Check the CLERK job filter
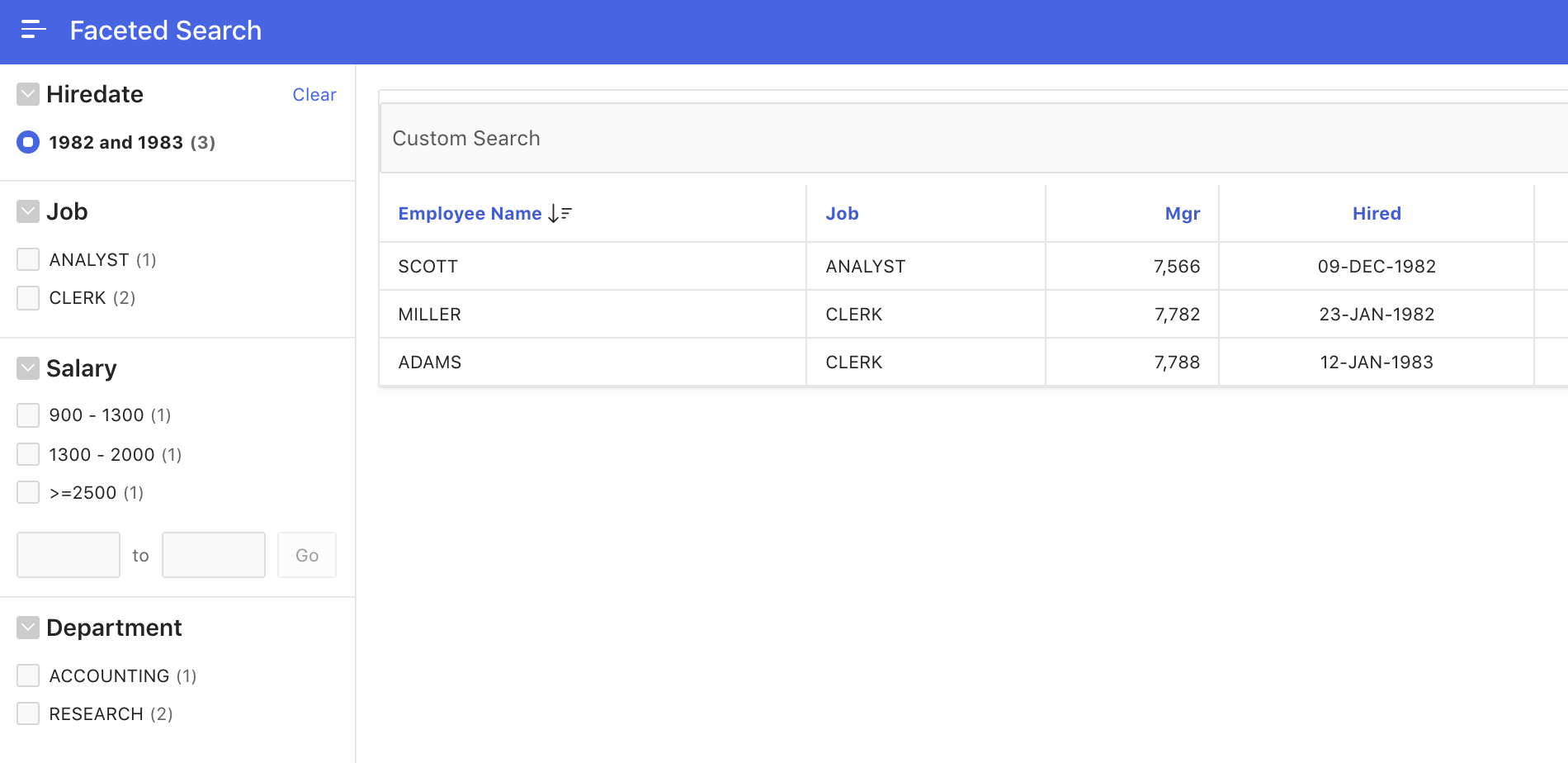This screenshot has height=763, width=1568. pos(28,297)
